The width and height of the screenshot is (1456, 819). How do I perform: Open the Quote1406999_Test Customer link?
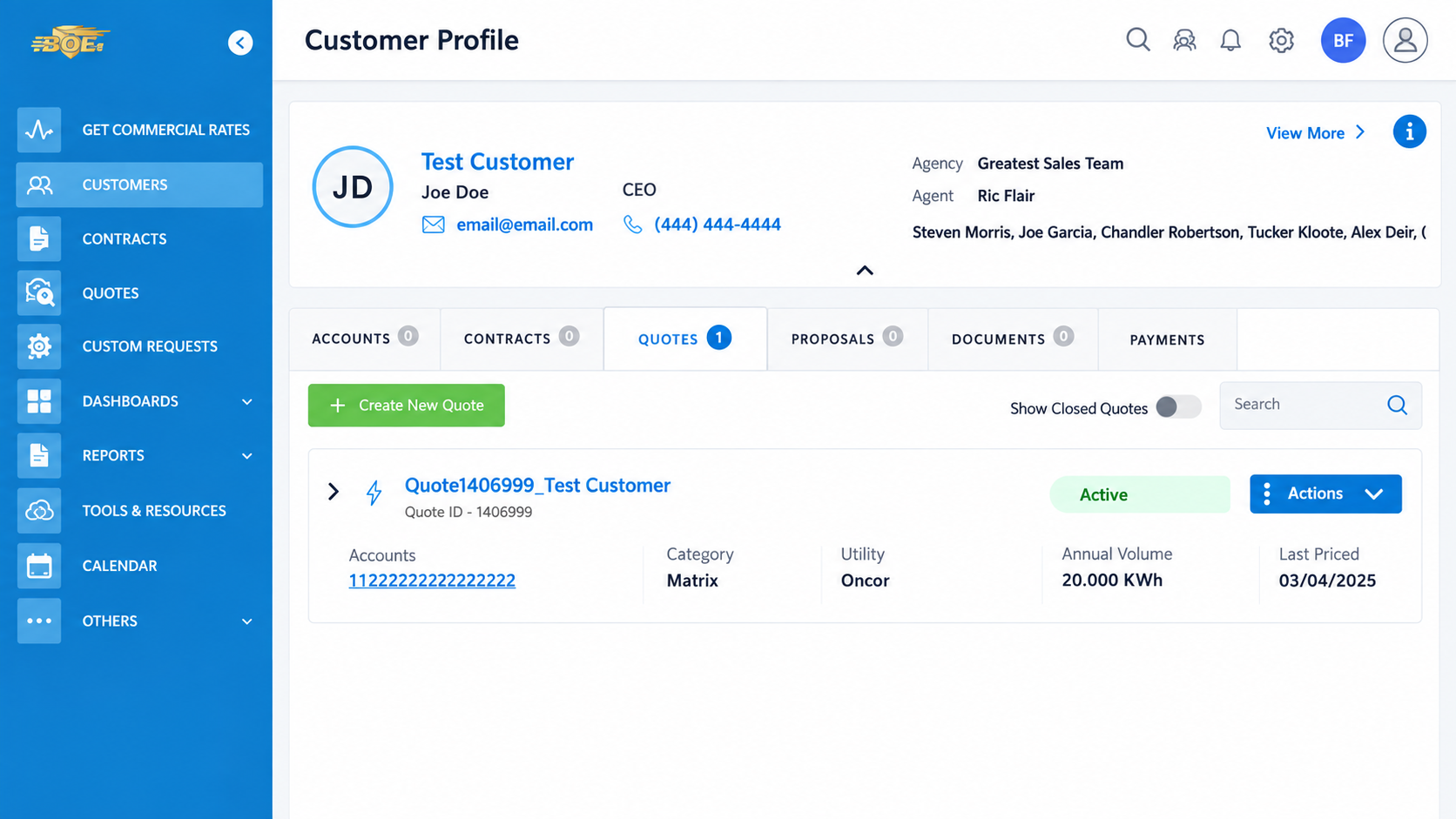537,485
